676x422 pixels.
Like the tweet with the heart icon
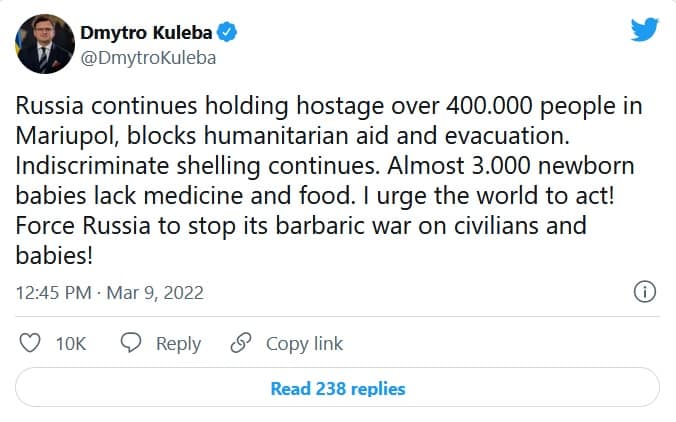pos(31,343)
